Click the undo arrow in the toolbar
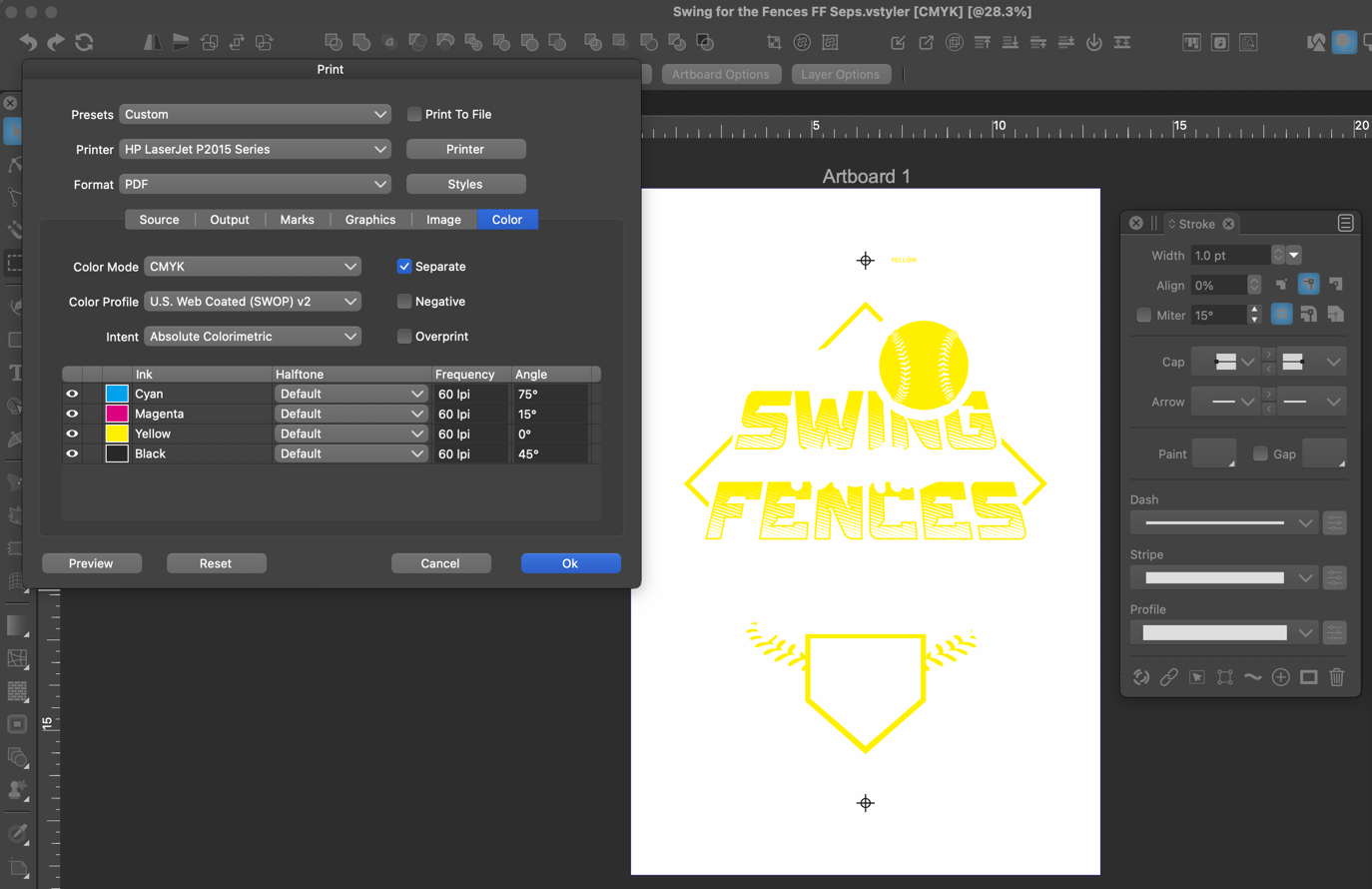The height and width of the screenshot is (889, 1372). point(28,42)
